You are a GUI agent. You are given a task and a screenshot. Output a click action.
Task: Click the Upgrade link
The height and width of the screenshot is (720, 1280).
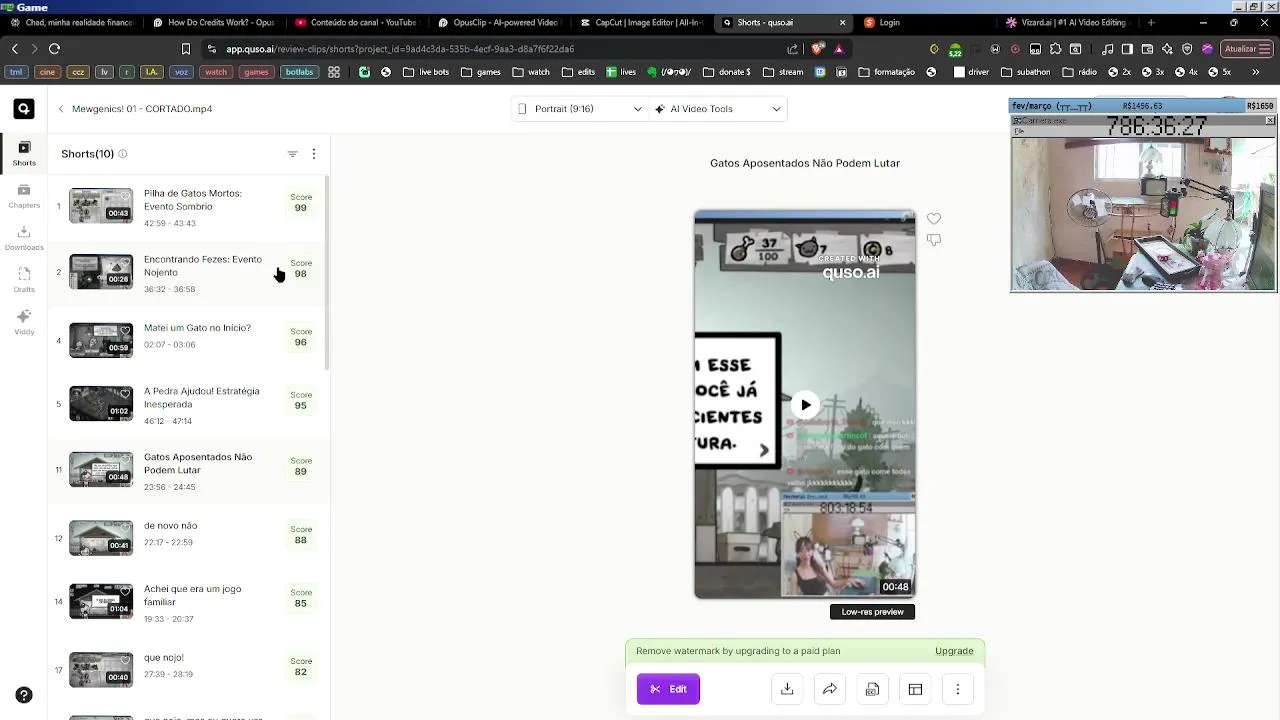coord(954,651)
